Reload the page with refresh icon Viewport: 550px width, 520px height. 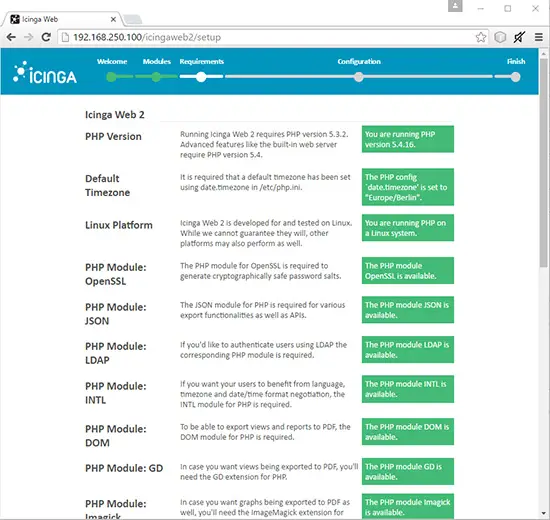click(46, 37)
